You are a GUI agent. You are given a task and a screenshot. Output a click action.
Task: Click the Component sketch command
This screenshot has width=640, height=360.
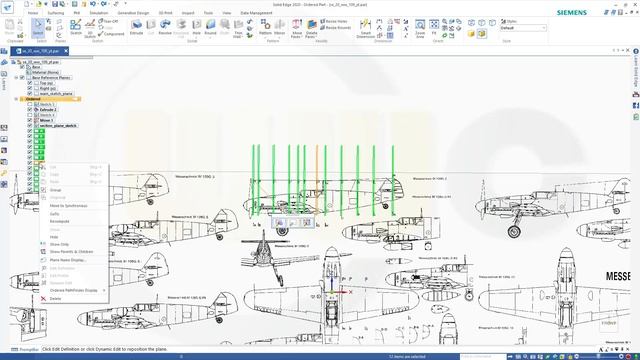coord(111,34)
